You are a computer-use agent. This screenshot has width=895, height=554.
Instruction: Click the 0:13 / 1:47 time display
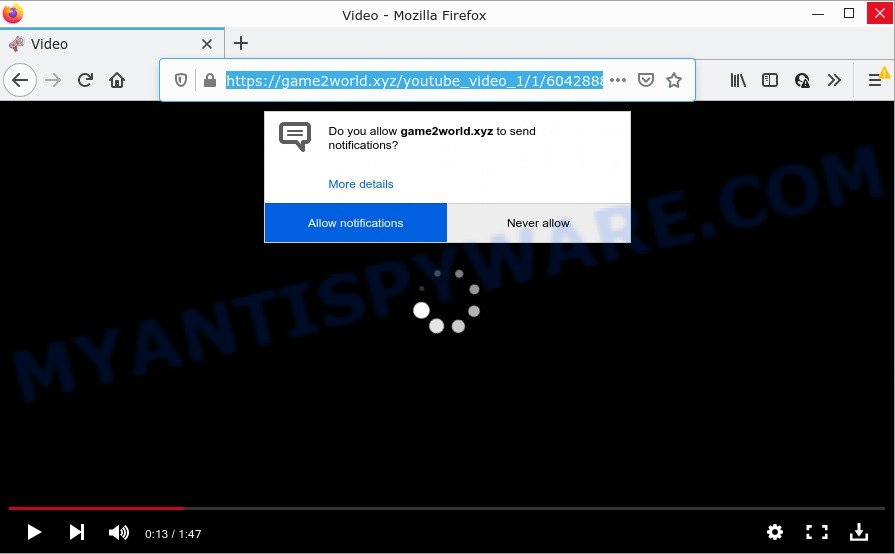pos(173,534)
